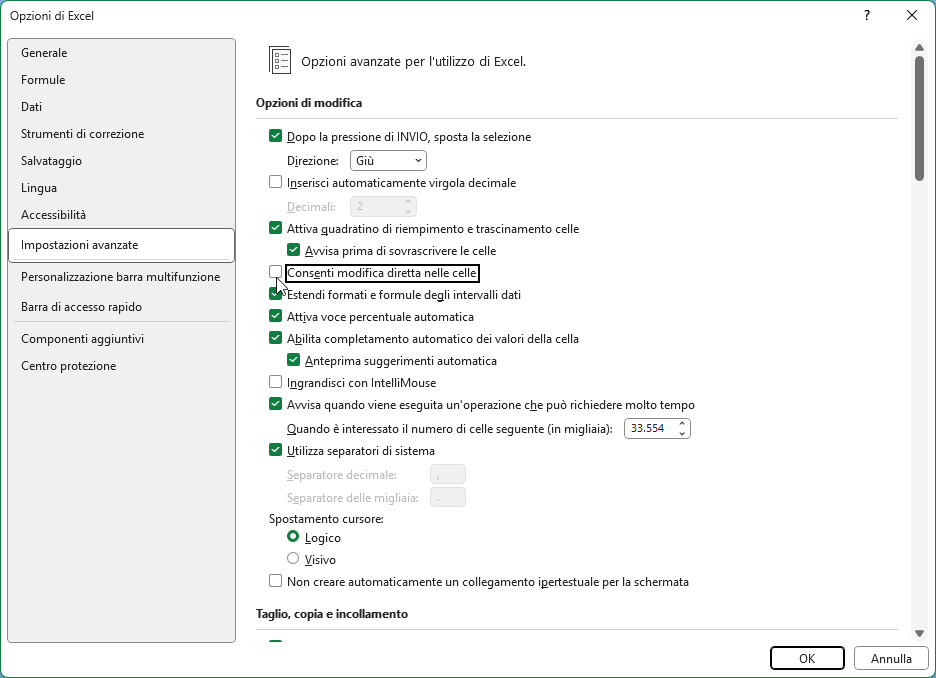Screen dimensions: 936x678
Task: Check 'Consenti modifica diretta nelle celle'
Action: tap(275, 272)
